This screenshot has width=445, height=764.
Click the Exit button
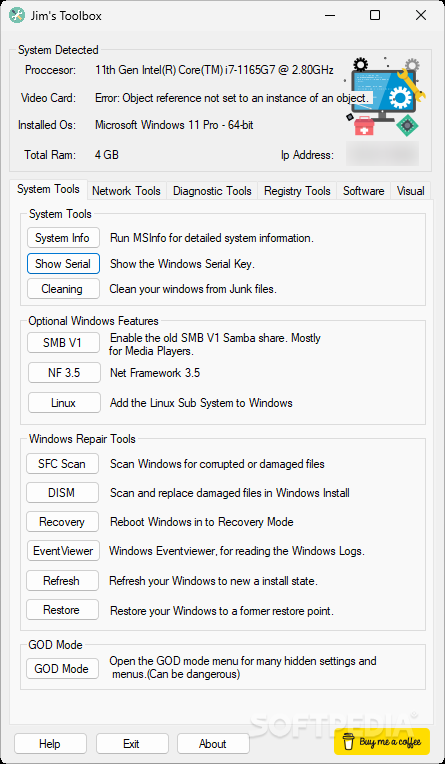click(x=132, y=744)
